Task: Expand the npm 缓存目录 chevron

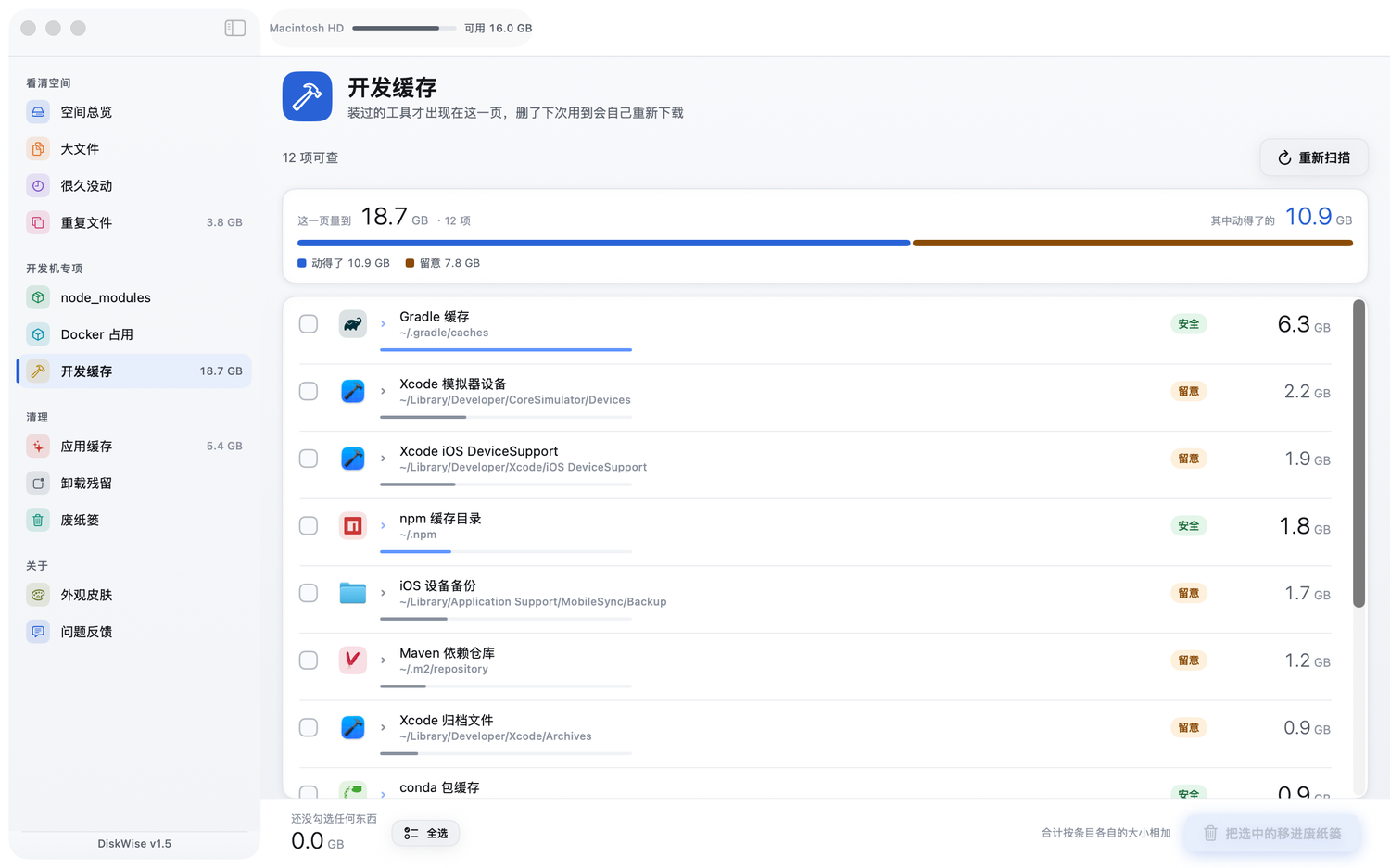Action: point(383,526)
